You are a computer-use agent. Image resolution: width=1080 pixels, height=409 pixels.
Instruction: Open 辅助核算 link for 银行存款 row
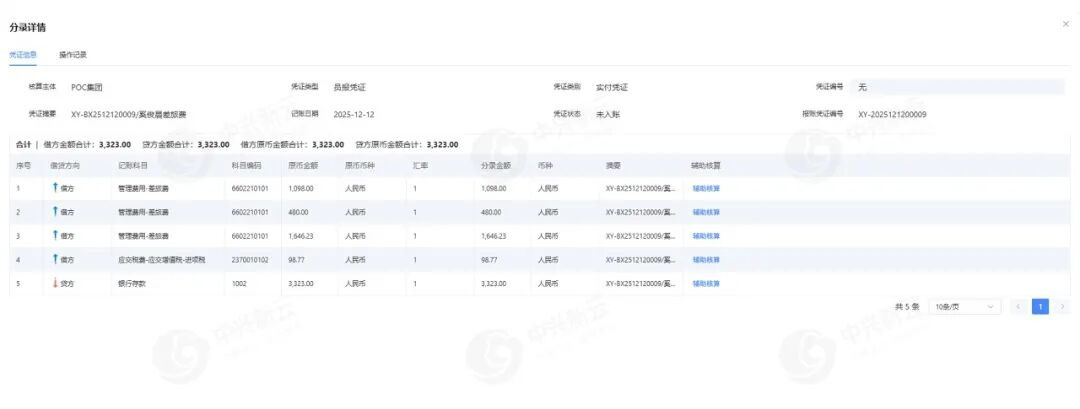(706, 283)
